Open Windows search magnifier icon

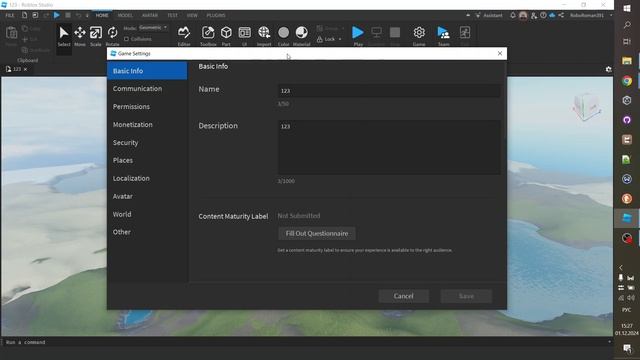[x=627, y=25]
